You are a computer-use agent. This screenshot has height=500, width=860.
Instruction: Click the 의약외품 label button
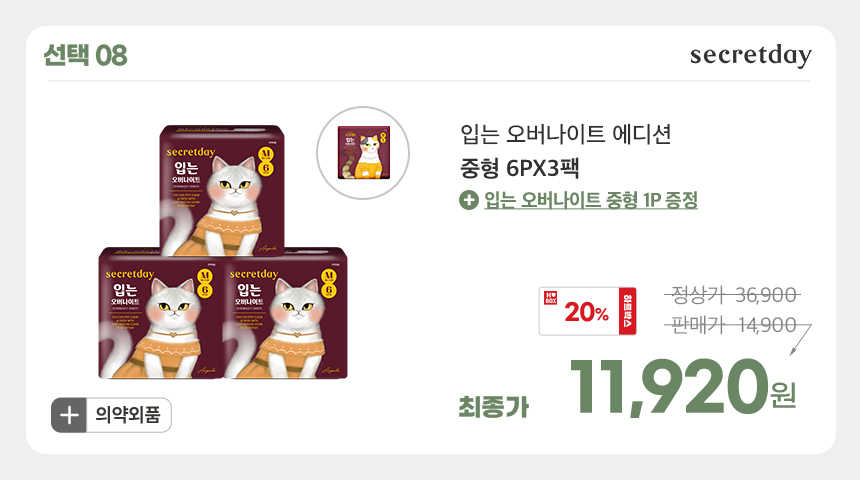(x=111, y=415)
